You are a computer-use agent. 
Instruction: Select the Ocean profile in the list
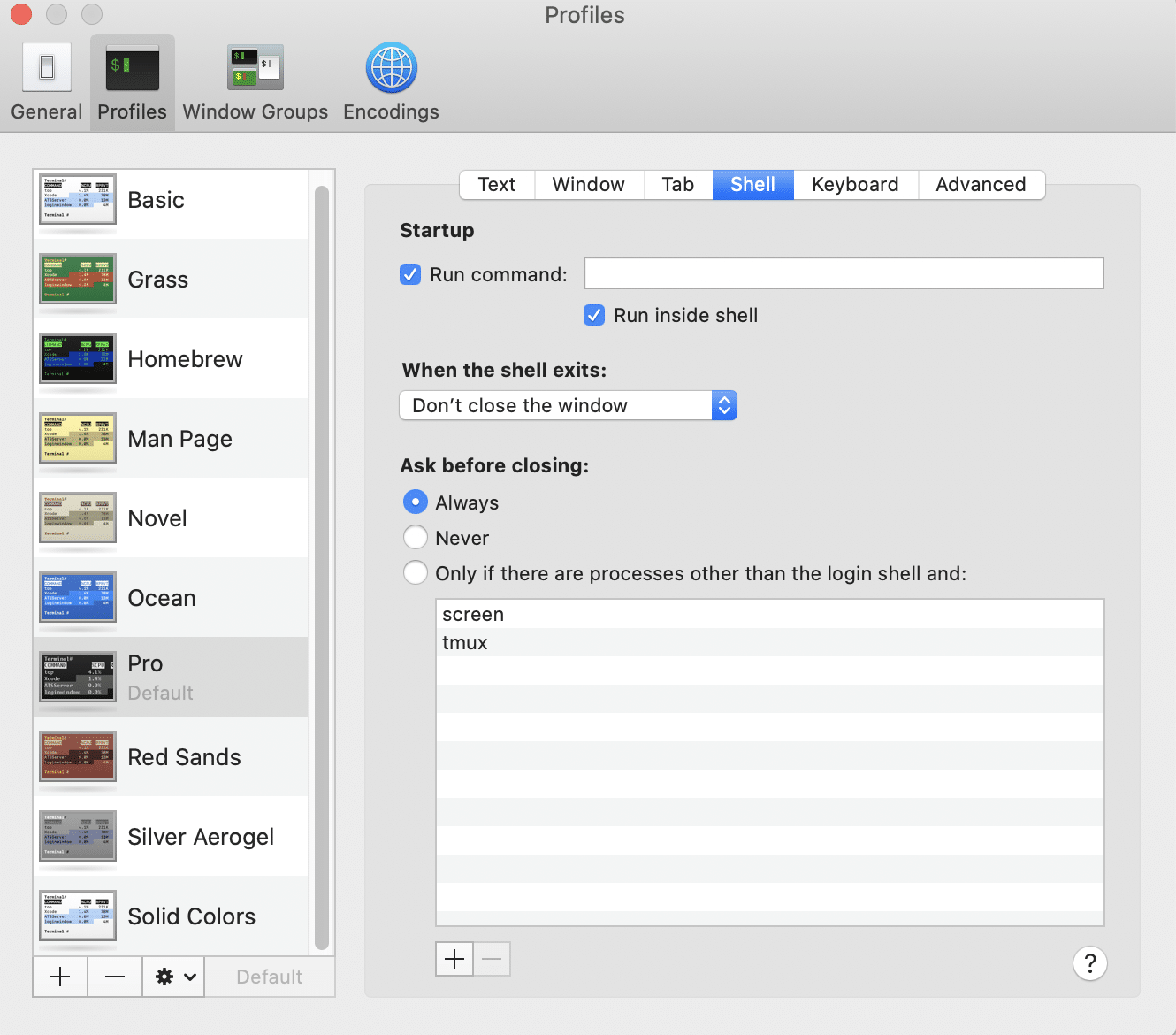[162, 598]
